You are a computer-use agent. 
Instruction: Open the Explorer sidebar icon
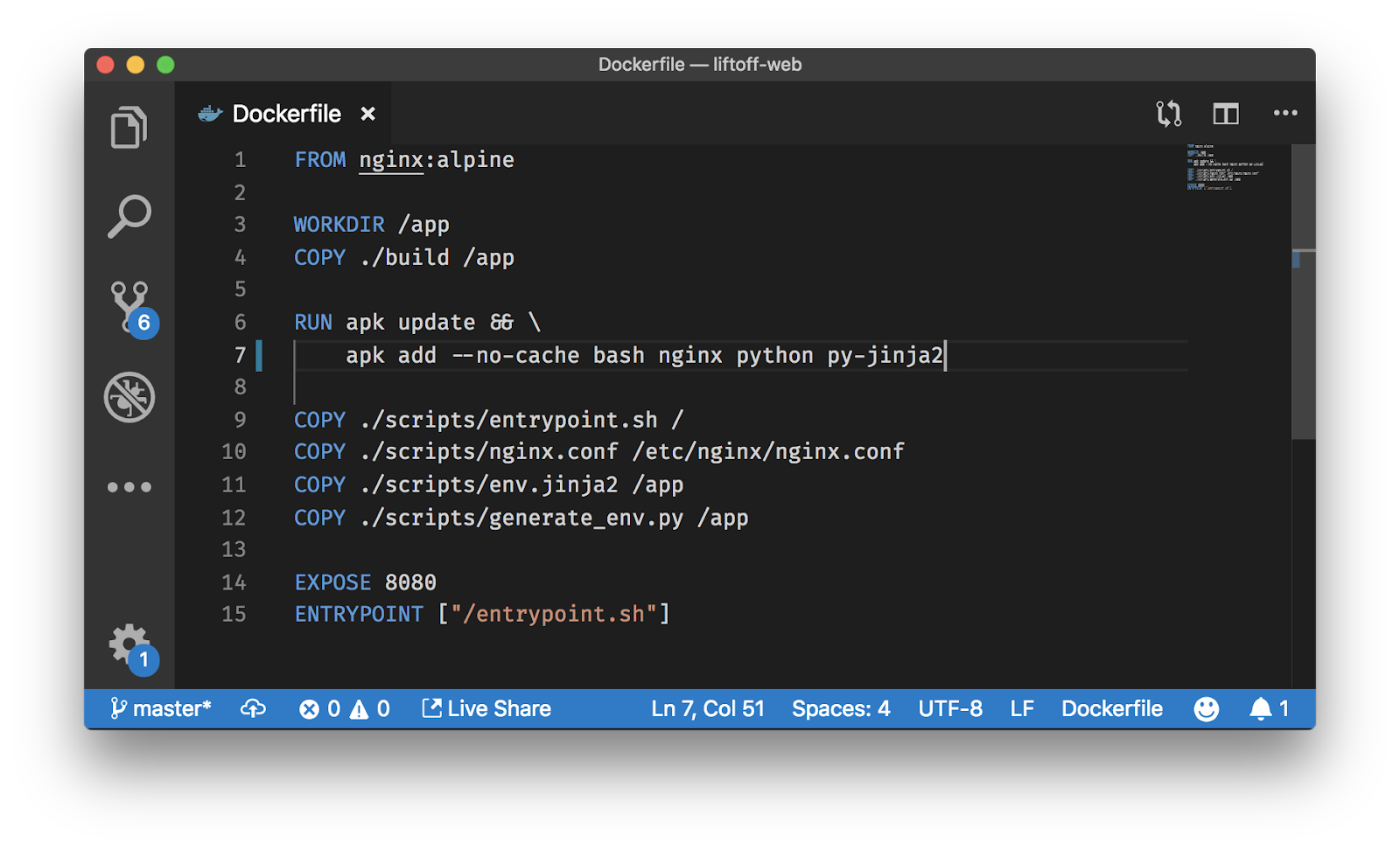click(129, 127)
